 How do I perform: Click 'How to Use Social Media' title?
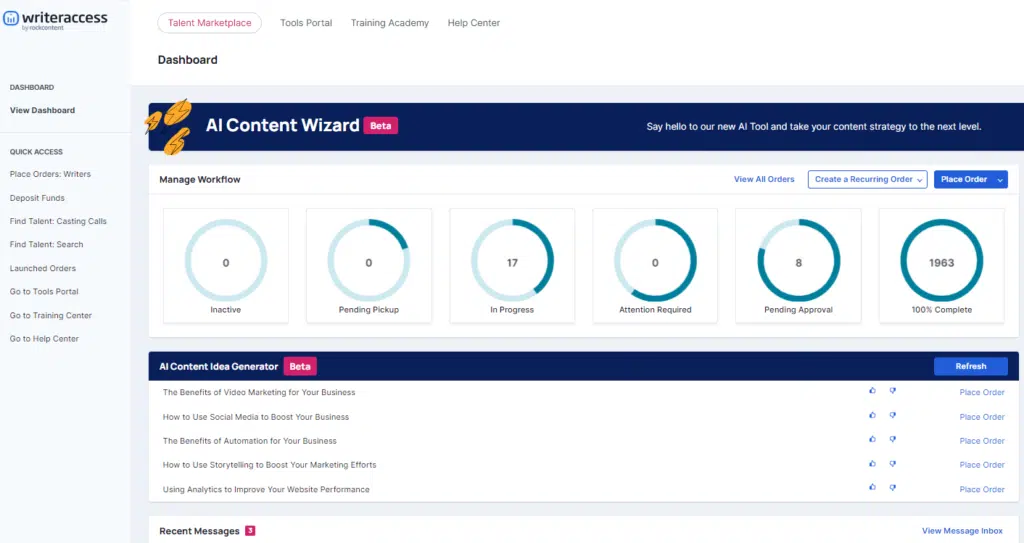pos(255,417)
